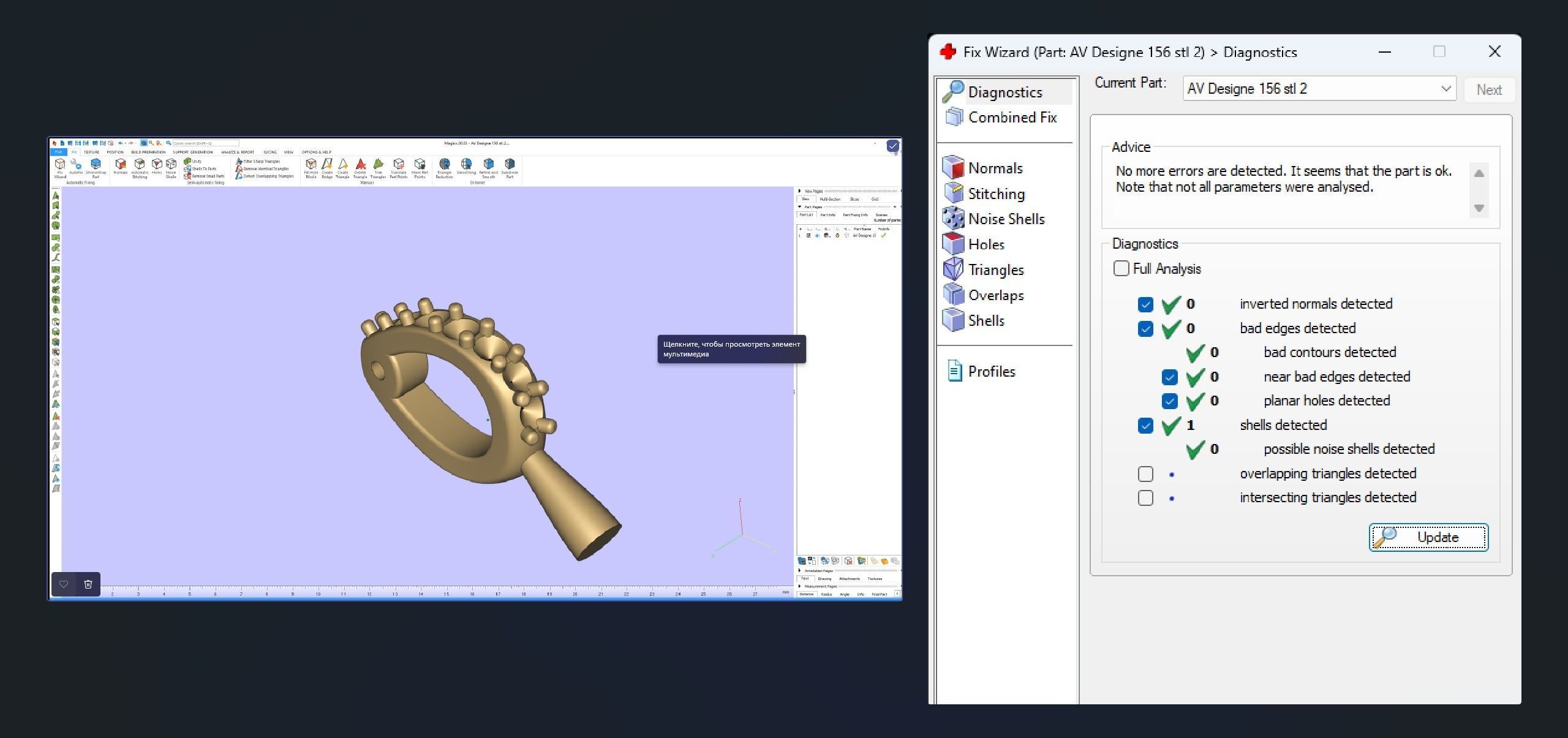Image resolution: width=1568 pixels, height=738 pixels.
Task: Uncheck inverted normals detected checkbox
Action: point(1145,304)
